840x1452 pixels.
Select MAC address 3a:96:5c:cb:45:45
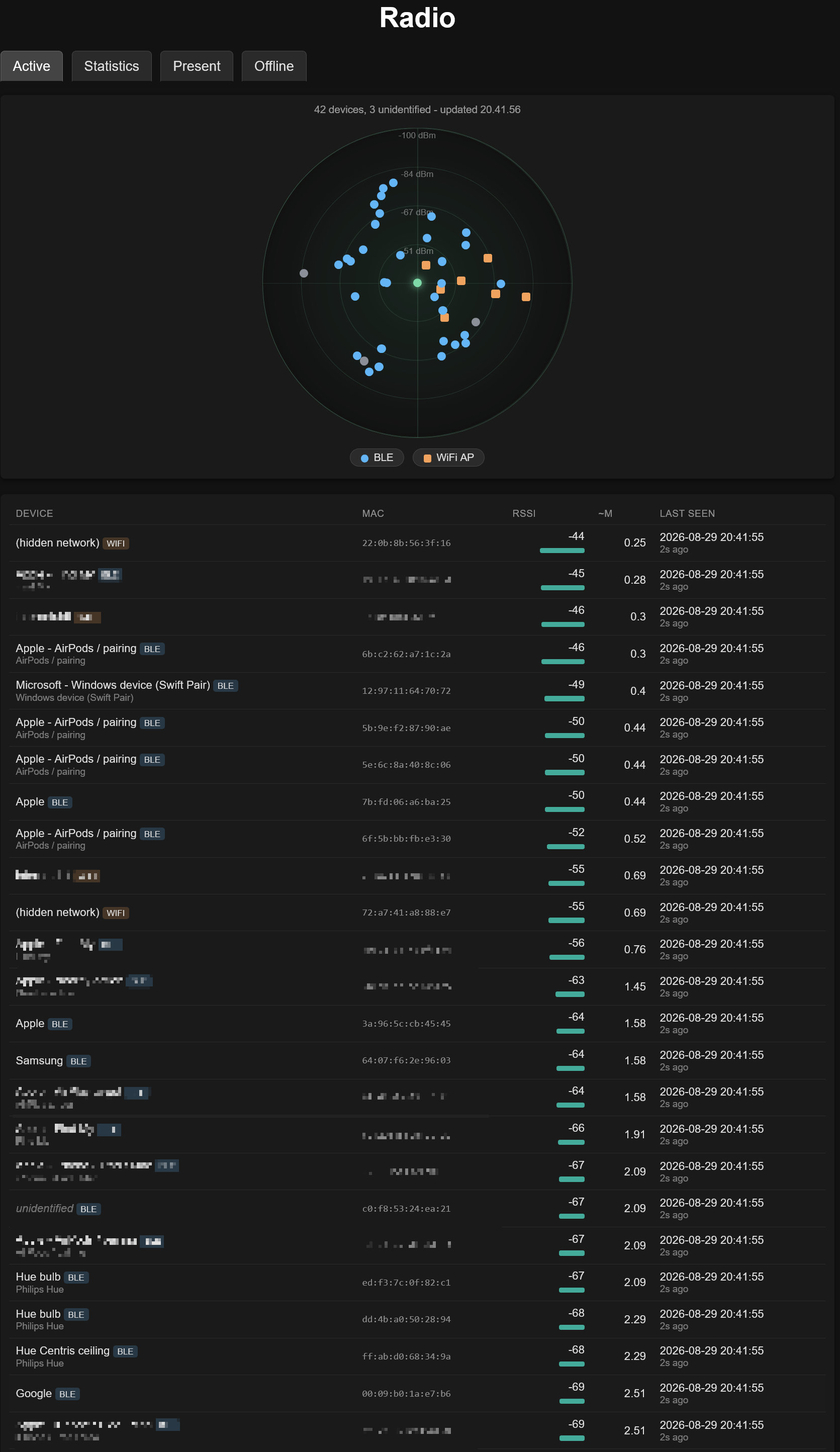(406, 1023)
